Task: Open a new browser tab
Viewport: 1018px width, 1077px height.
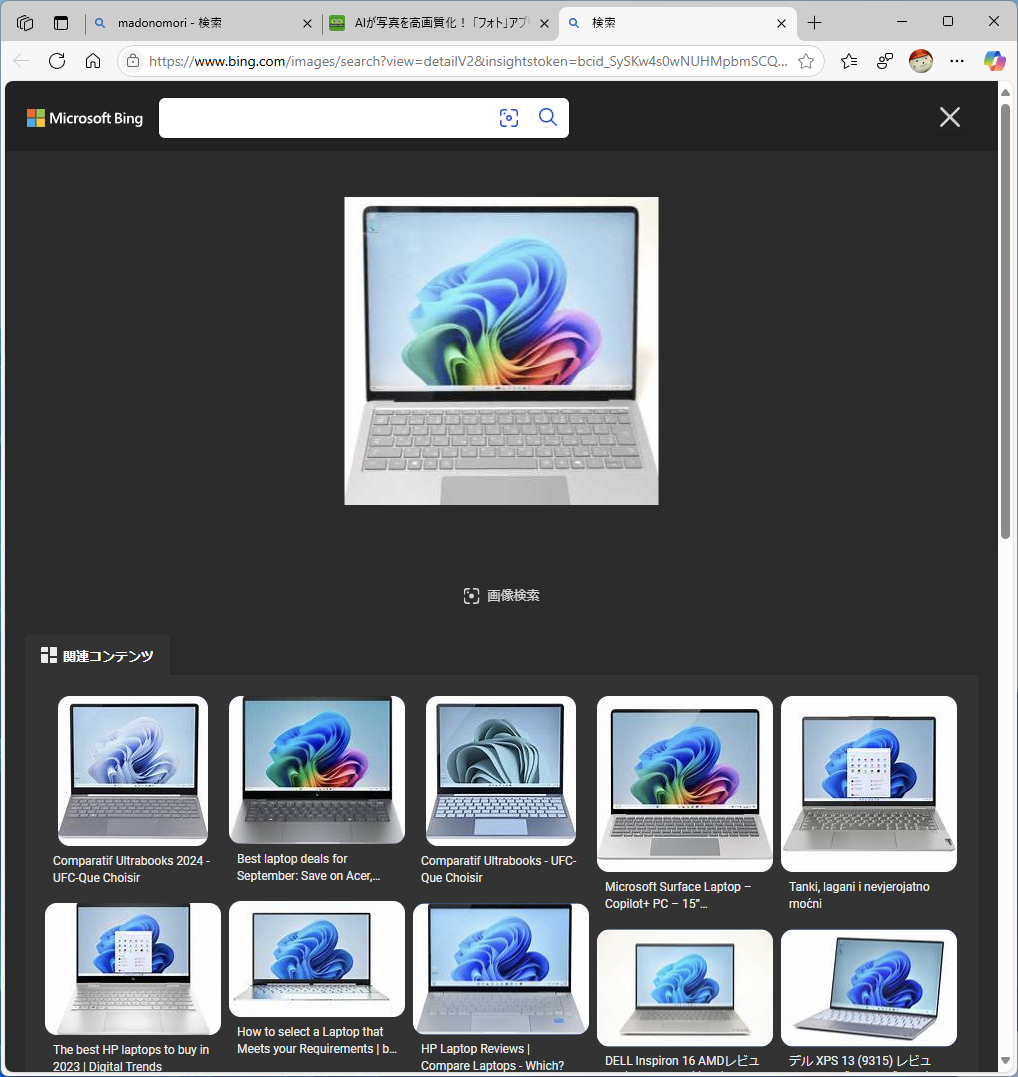Action: click(x=815, y=23)
